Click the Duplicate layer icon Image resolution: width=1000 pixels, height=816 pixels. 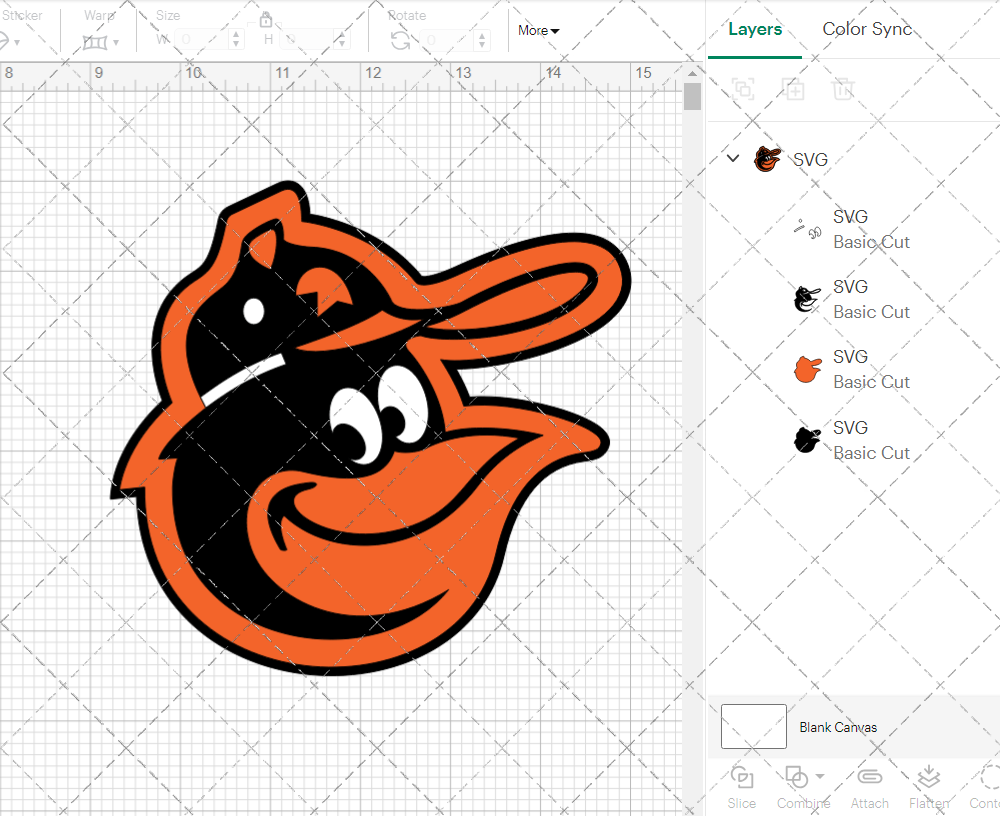(794, 89)
